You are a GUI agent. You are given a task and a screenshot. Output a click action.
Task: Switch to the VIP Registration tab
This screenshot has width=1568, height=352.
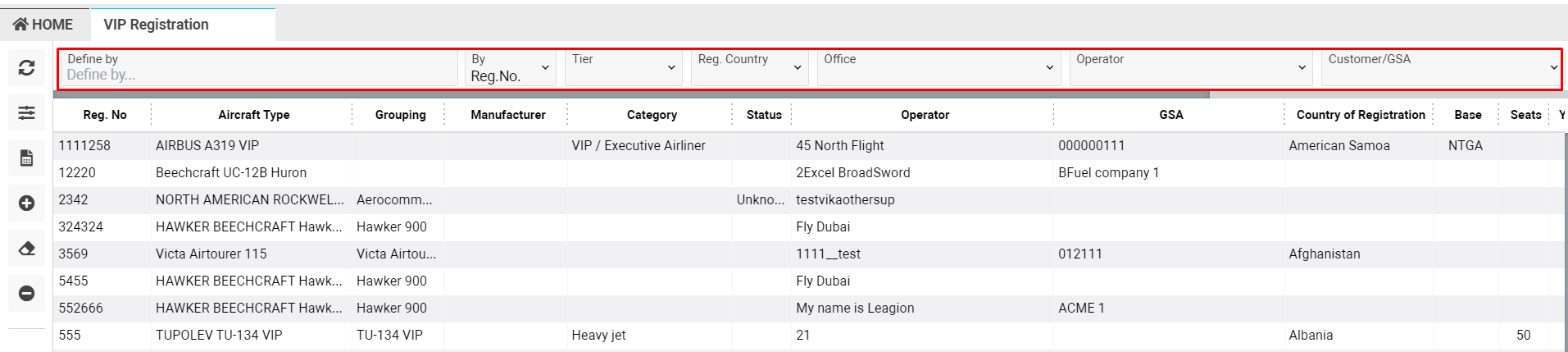point(157,25)
